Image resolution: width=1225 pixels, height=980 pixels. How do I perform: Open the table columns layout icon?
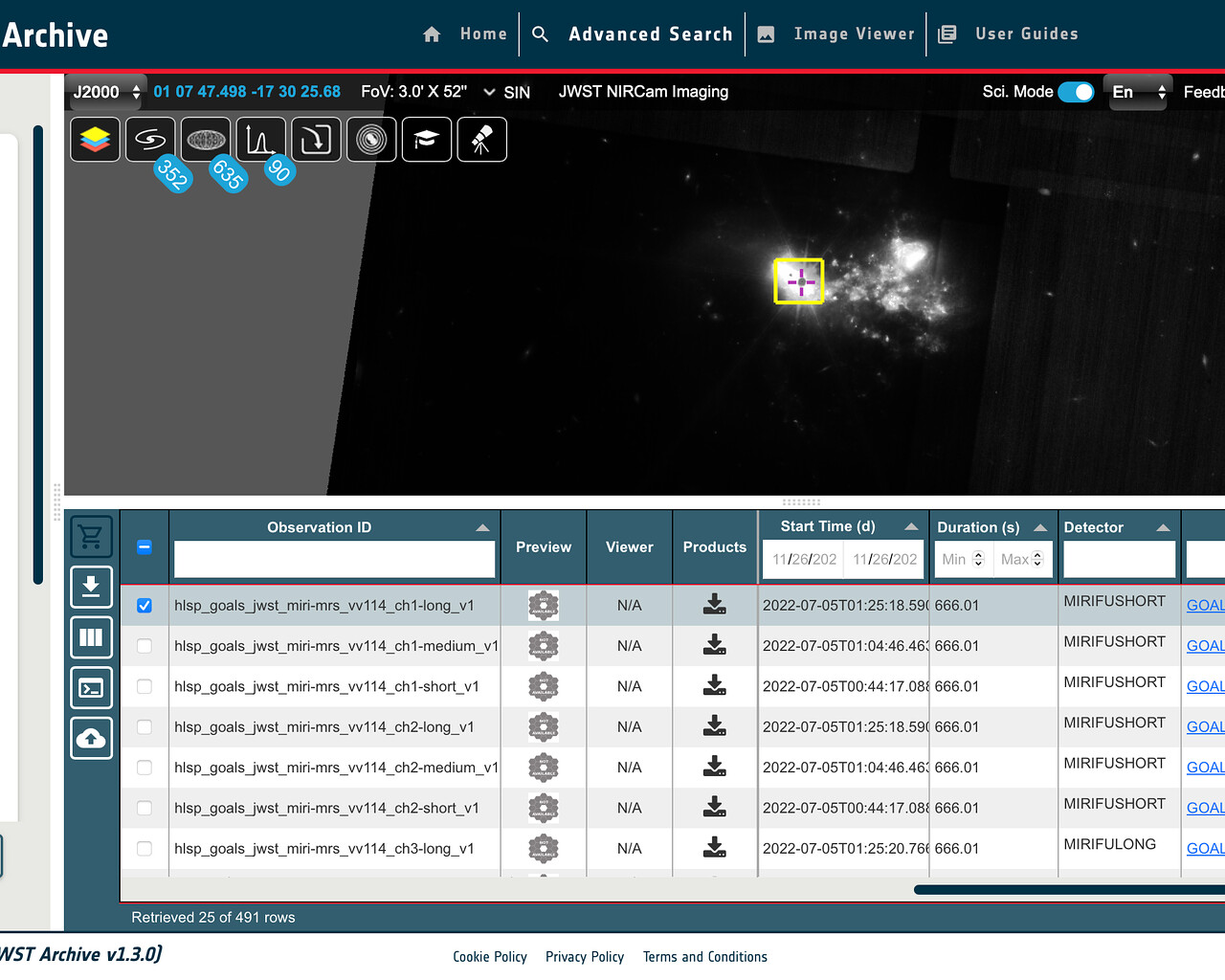[91, 637]
